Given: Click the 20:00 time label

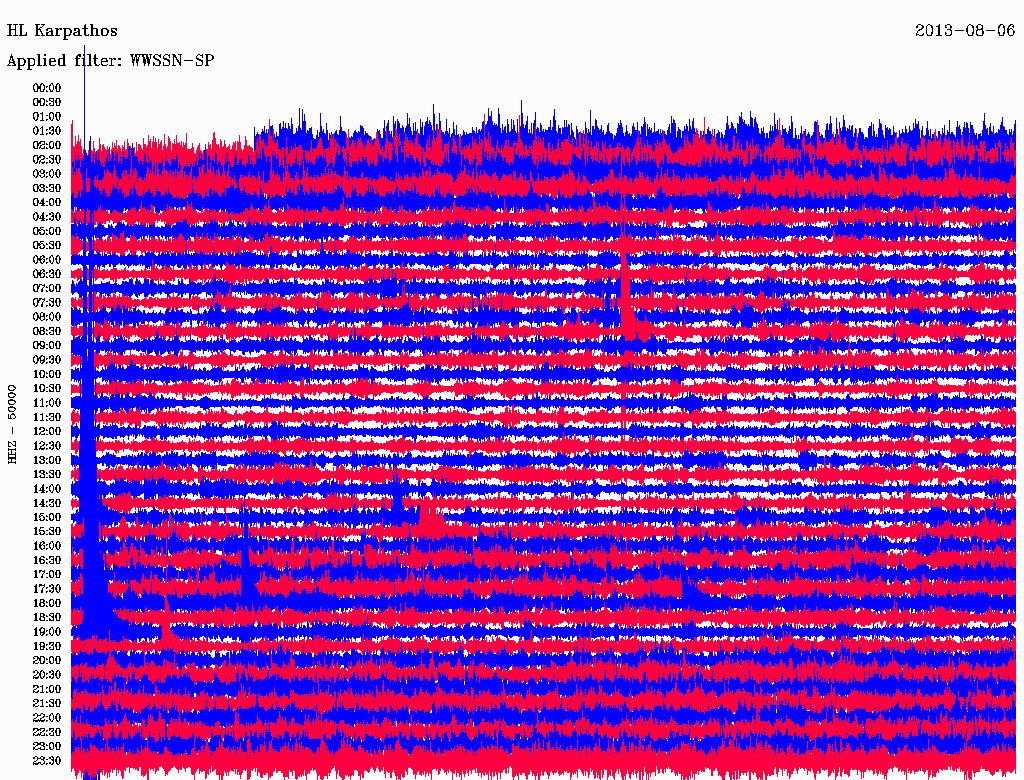Looking at the screenshot, I should (47, 661).
